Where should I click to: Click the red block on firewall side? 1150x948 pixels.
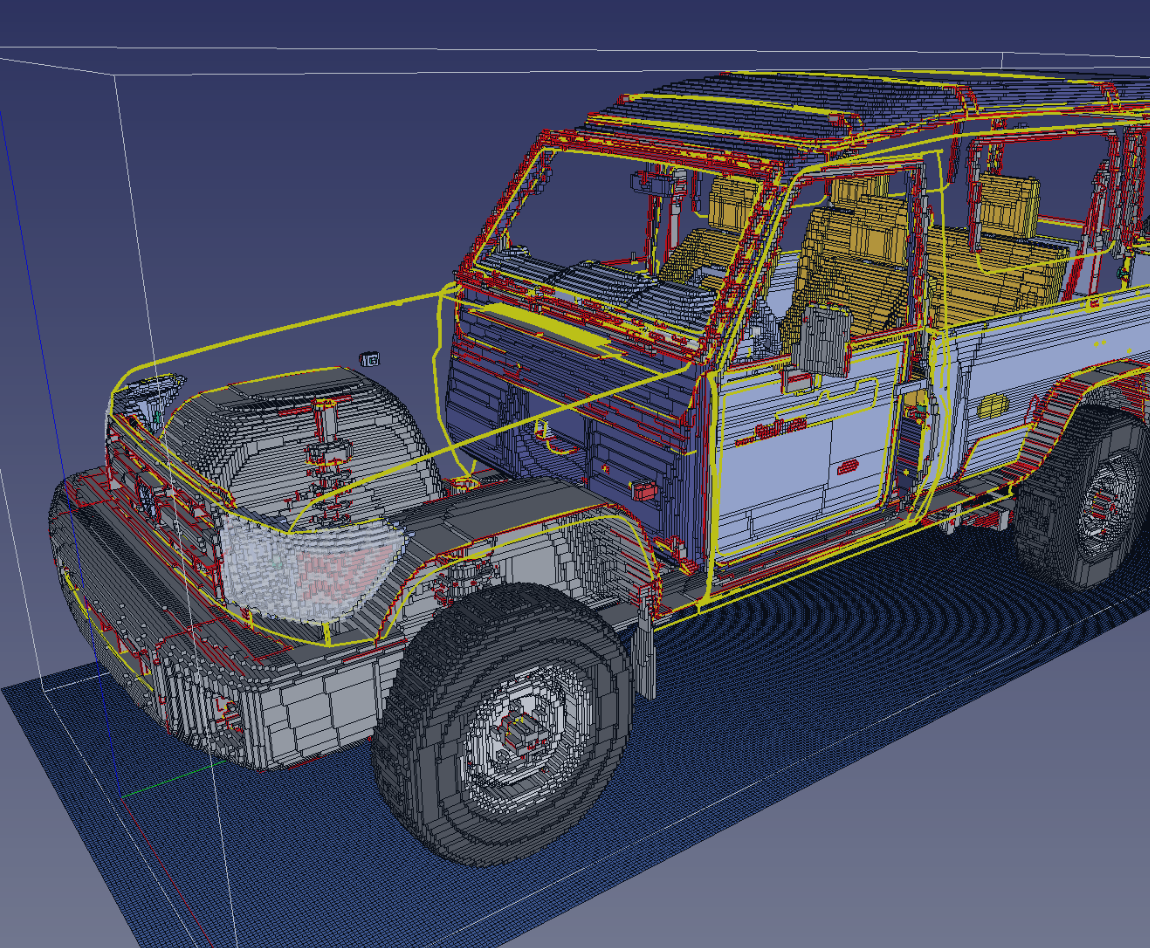pos(643,490)
